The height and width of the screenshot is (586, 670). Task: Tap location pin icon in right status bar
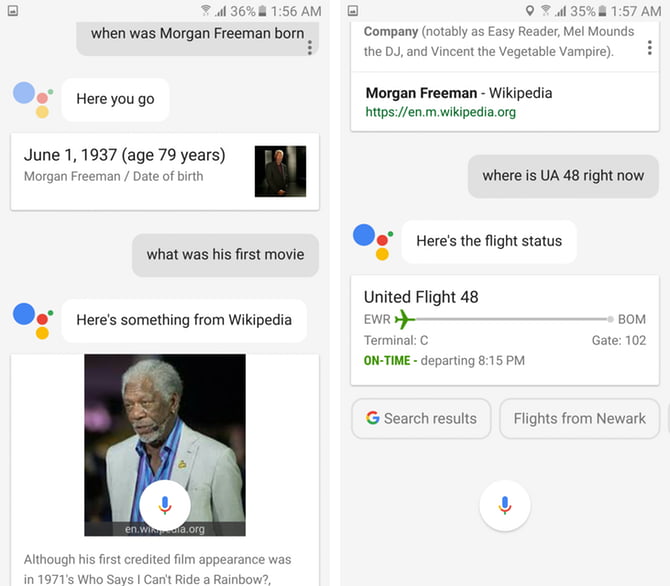pyautogui.click(x=530, y=11)
